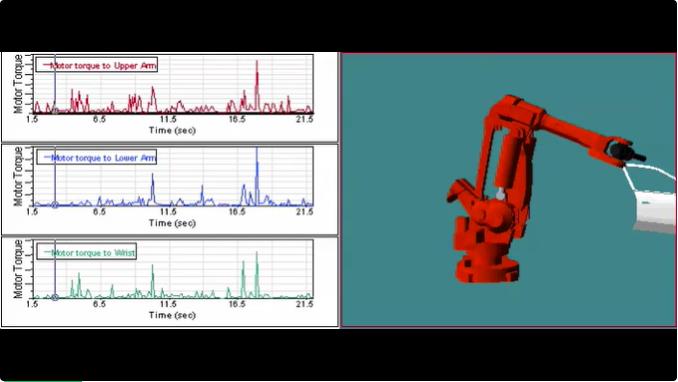Screen dimensions: 678x382
Task: Click Time (sec) label under Upper Arm plot
Action: pos(172,130)
